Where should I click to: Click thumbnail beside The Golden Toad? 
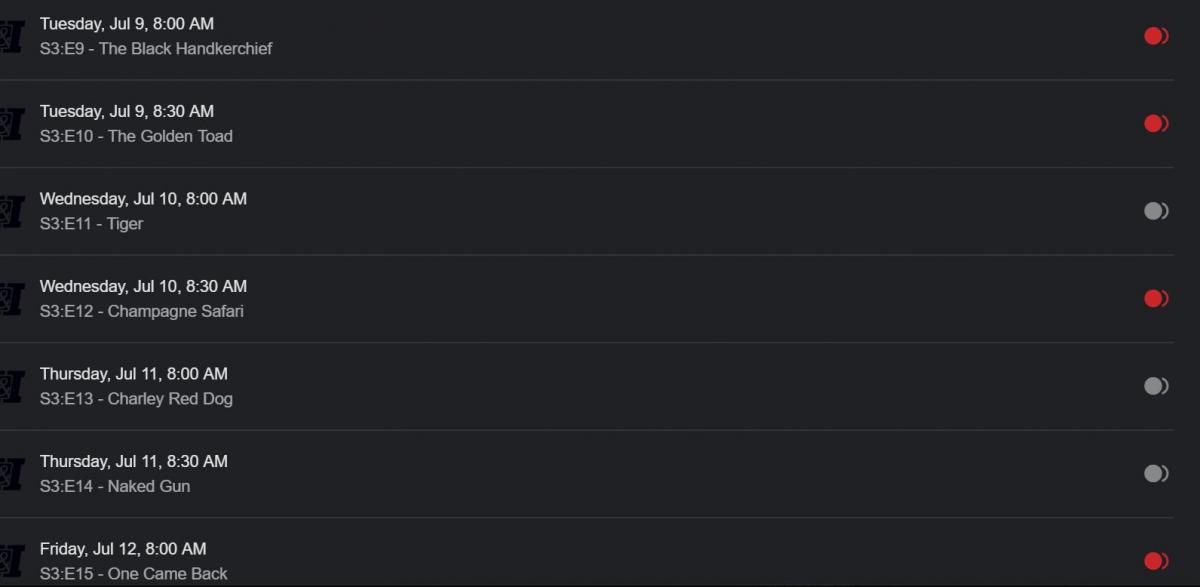coord(10,124)
